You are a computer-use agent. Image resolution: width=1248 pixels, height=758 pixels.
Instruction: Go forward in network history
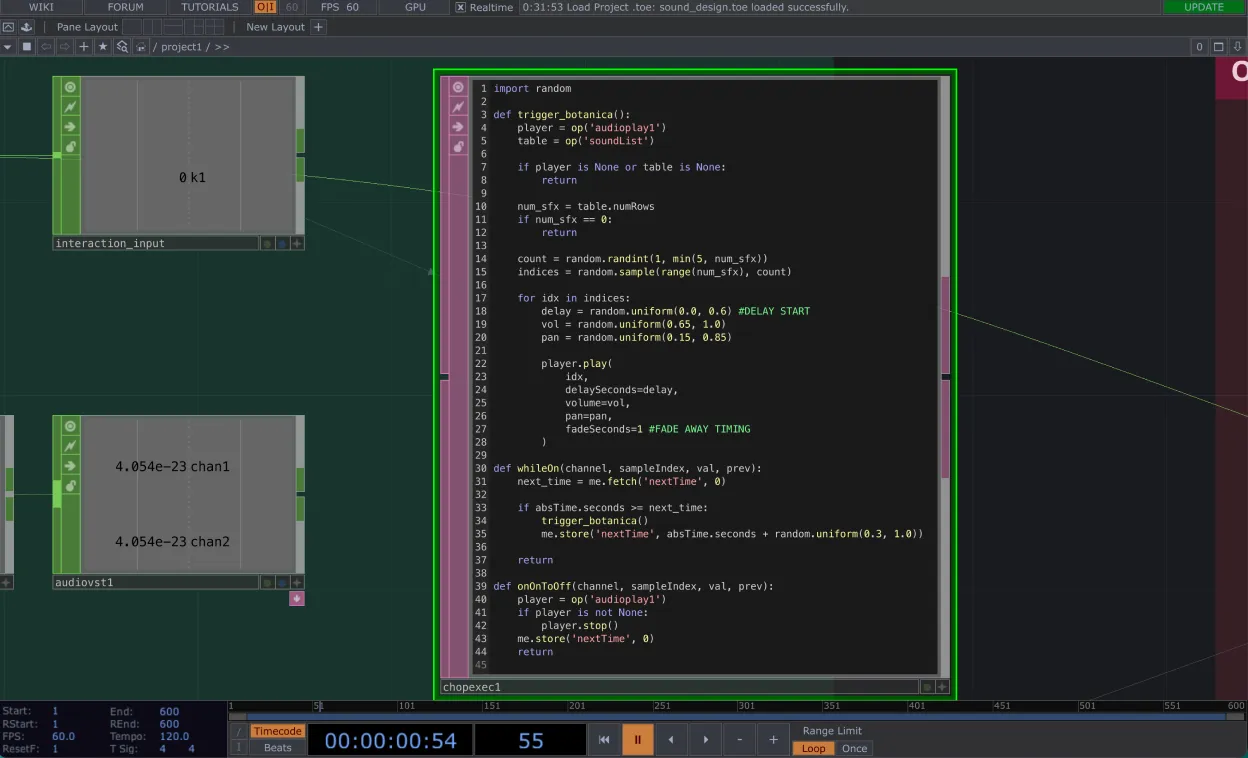click(65, 47)
